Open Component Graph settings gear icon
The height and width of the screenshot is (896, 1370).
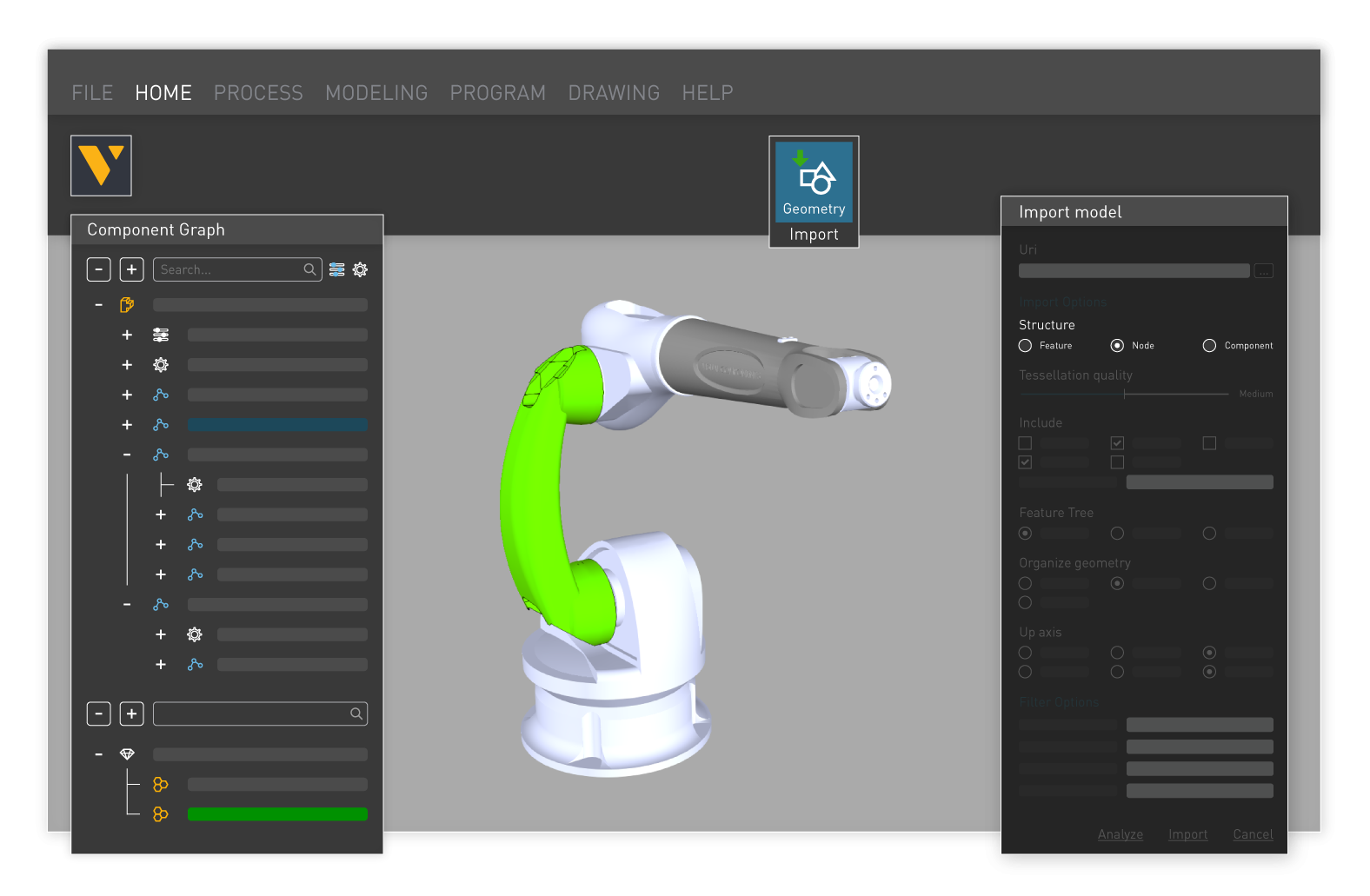[x=360, y=269]
